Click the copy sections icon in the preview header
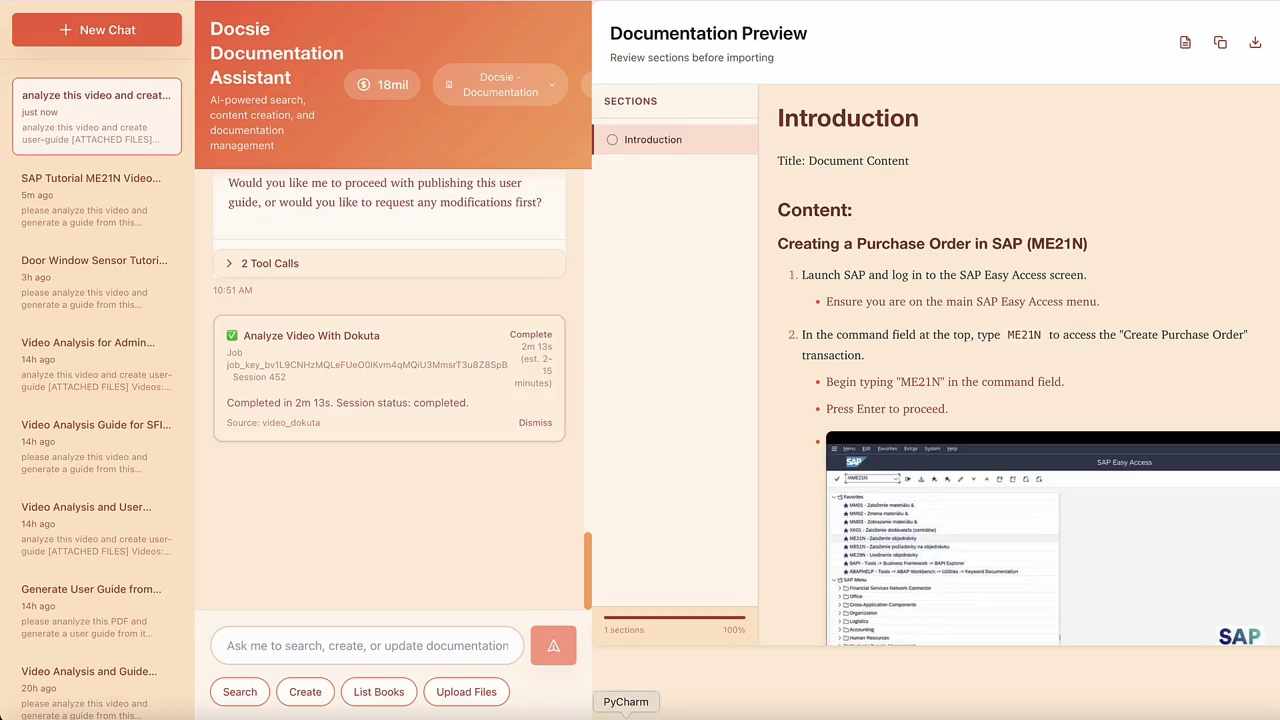 click(x=1220, y=42)
